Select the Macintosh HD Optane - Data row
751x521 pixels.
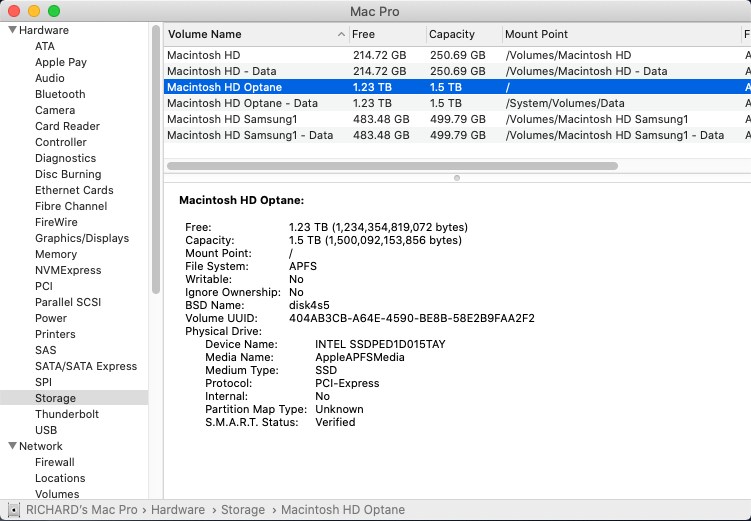457,103
